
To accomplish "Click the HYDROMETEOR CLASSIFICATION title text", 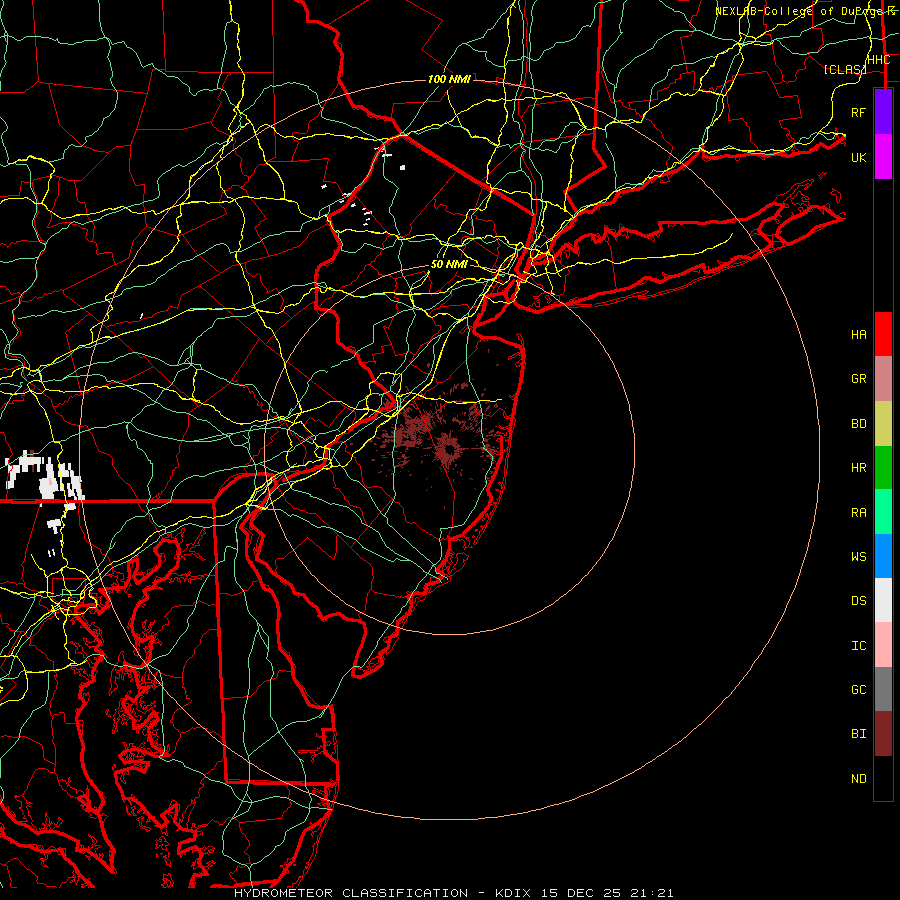I will 351,893.
